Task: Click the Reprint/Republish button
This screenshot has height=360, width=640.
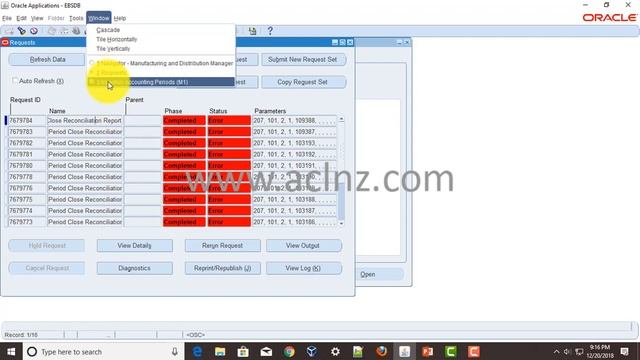Action: pyautogui.click(x=222, y=268)
